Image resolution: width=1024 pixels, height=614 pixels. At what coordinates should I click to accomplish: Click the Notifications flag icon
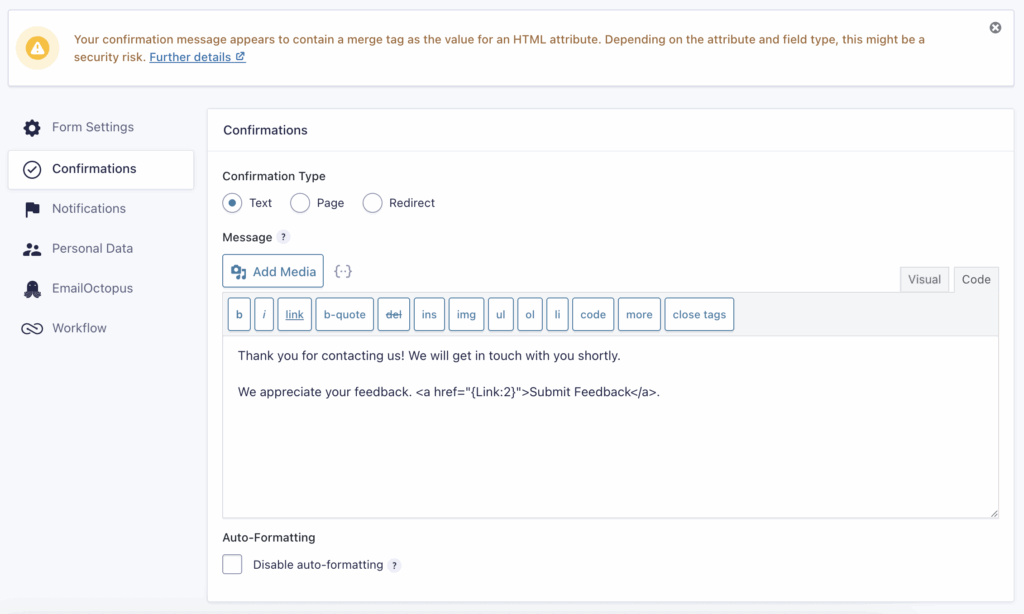(x=32, y=209)
